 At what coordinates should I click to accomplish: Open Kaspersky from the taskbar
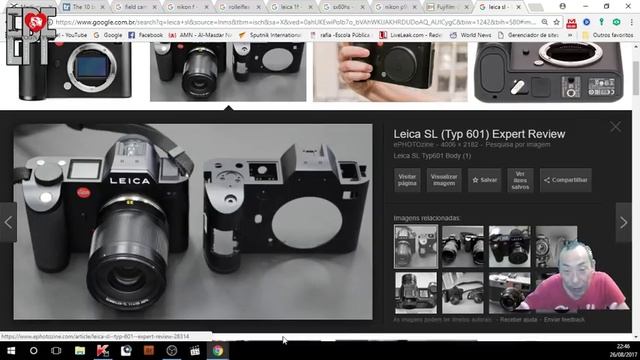point(103,351)
